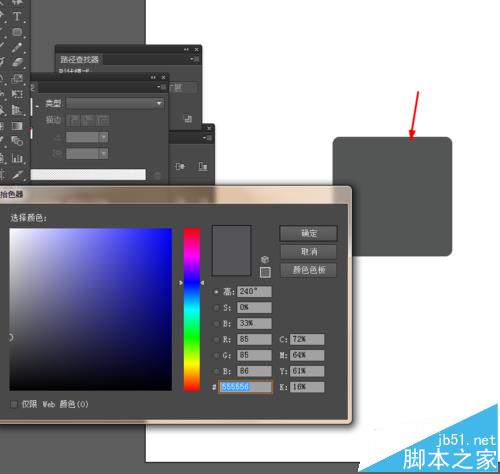Click the Y field showing 61%
This screenshot has height=474, width=500.
point(307,371)
